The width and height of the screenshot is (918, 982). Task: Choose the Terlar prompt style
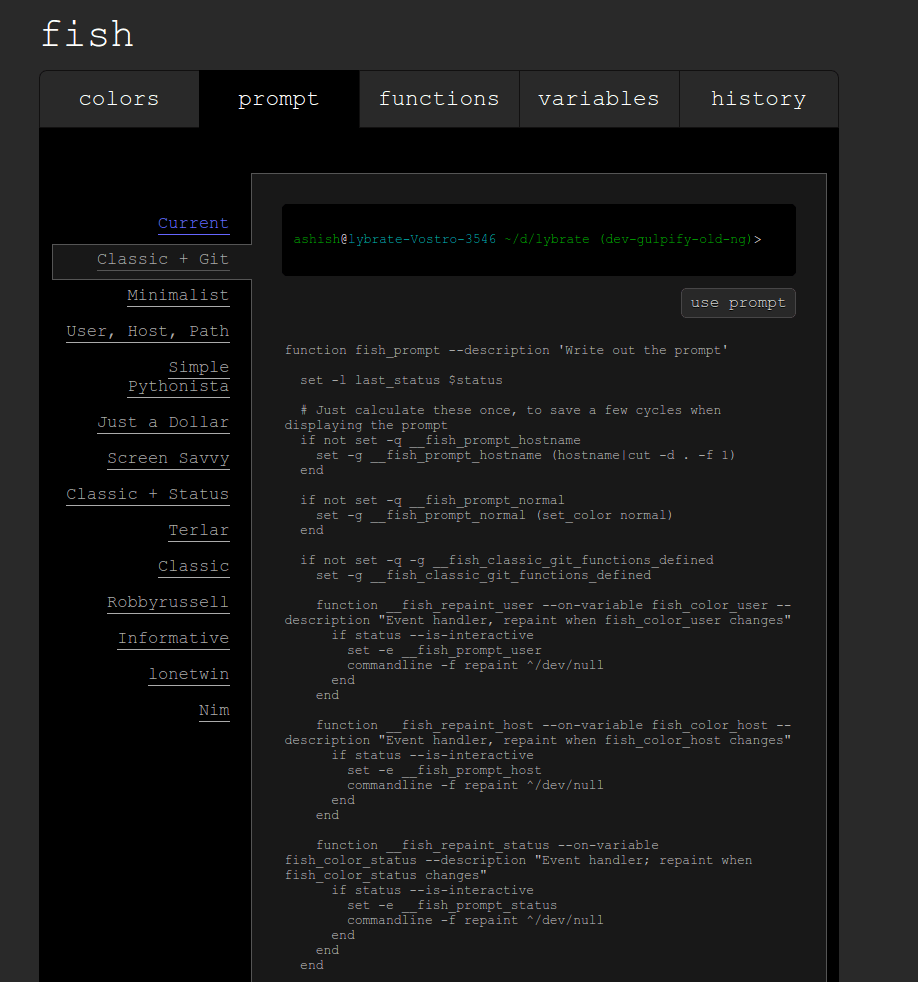coord(198,530)
